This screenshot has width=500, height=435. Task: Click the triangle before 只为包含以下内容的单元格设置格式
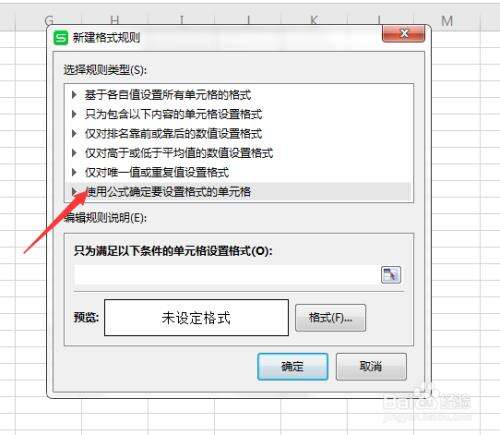pos(74,114)
